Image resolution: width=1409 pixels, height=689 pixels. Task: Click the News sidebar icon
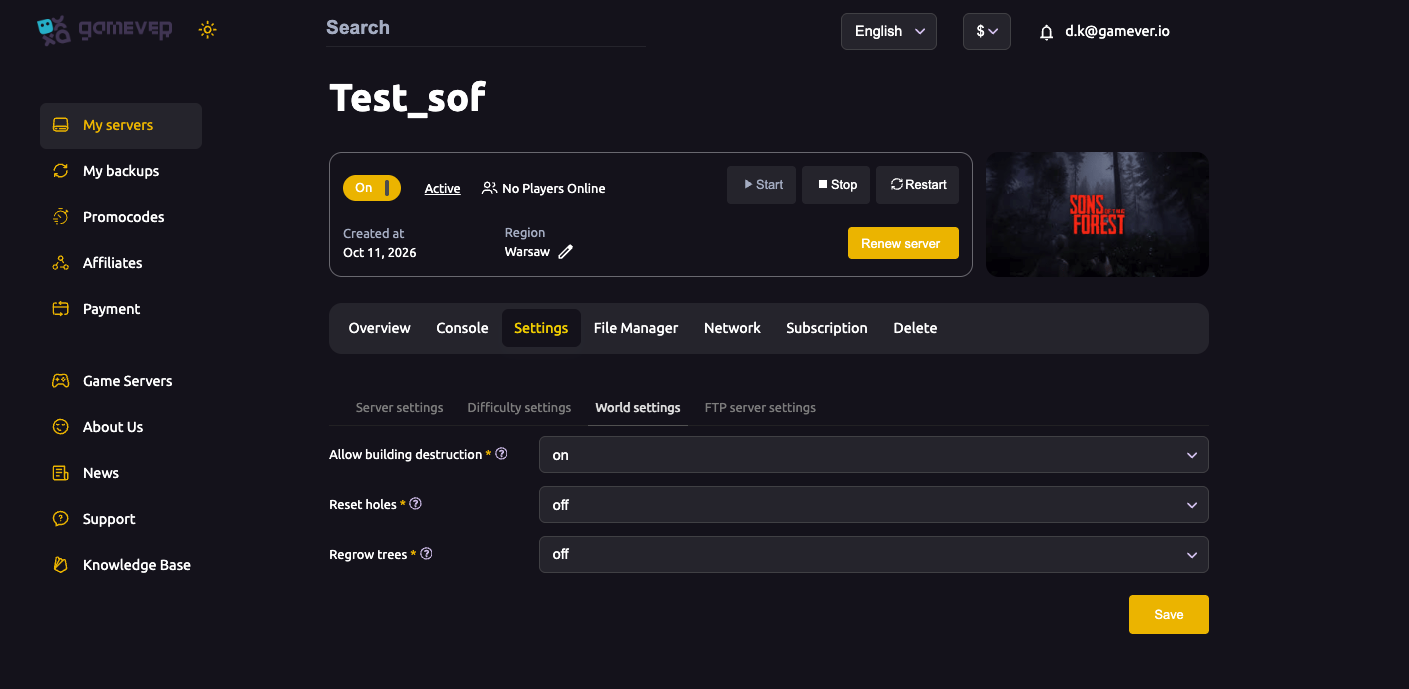pos(61,473)
